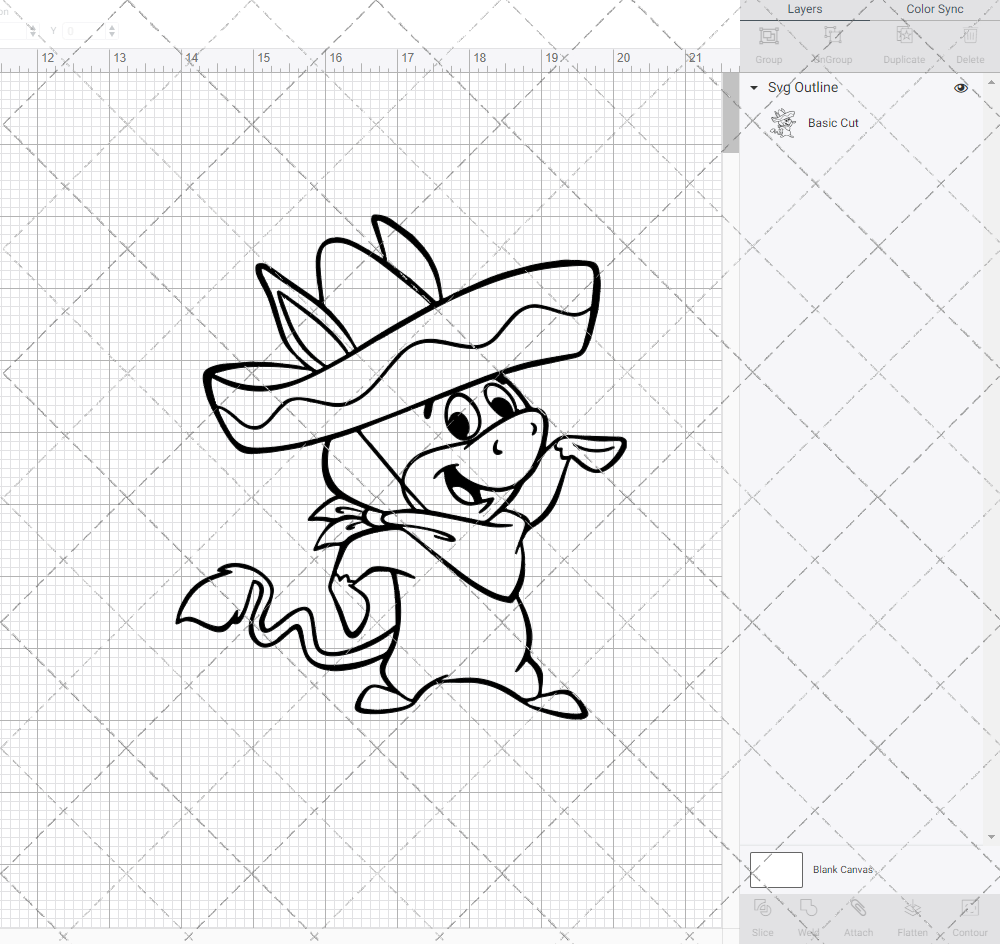Hide the Svg Outline layer

[x=960, y=88]
